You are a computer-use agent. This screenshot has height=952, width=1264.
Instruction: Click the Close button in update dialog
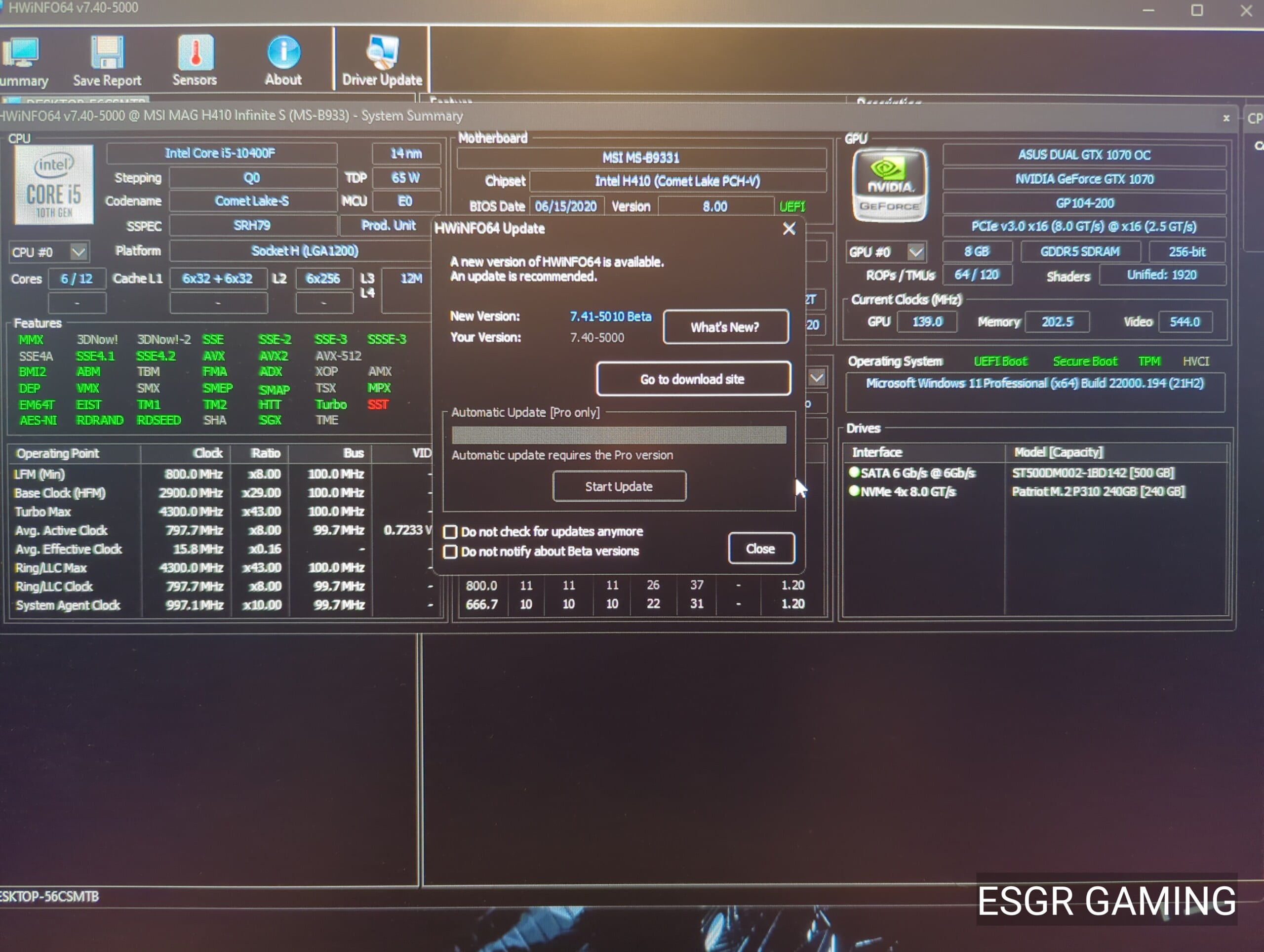[x=760, y=549]
